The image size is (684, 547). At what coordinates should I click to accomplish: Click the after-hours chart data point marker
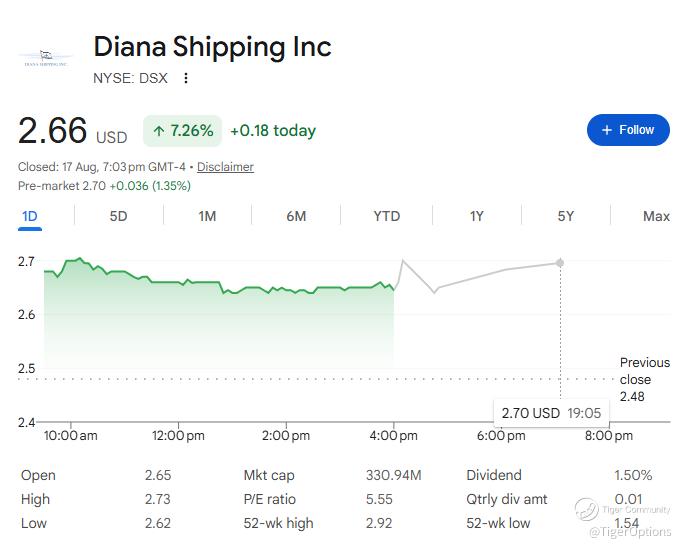[x=560, y=263]
